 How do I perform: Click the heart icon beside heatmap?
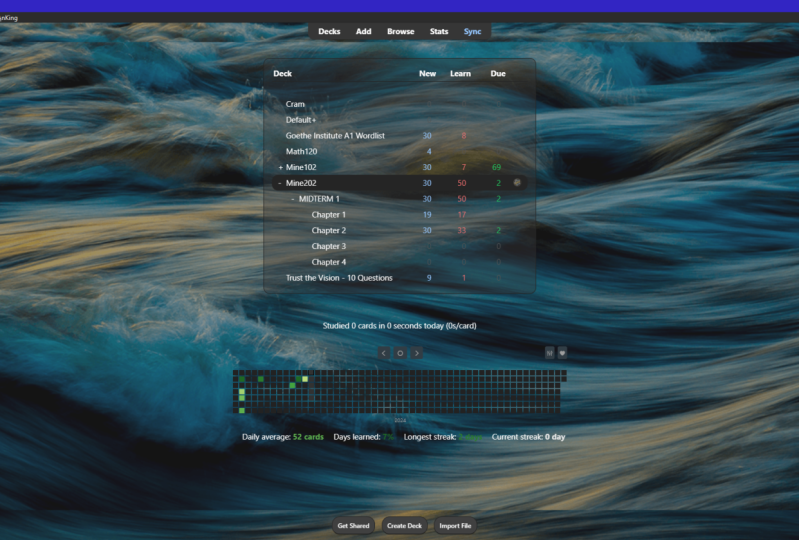[x=562, y=352]
